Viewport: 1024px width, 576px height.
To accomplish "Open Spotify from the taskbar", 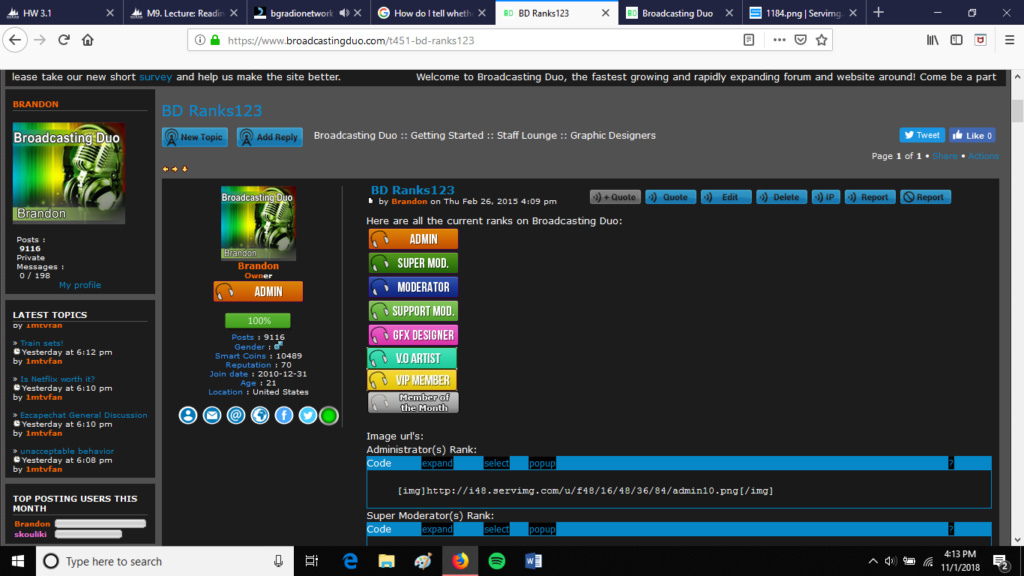I will [x=497, y=561].
